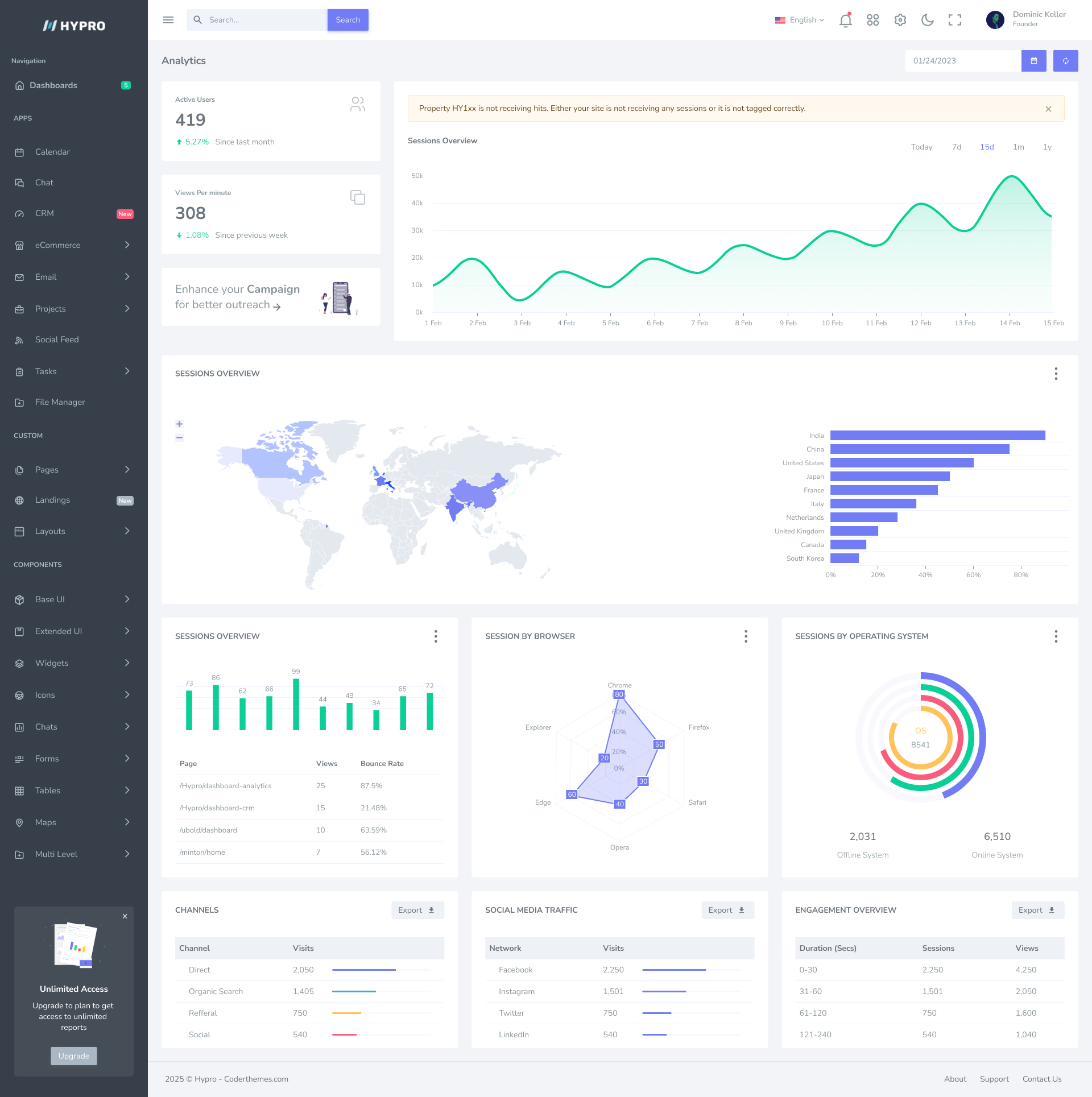Export the Channels data
The height and width of the screenshot is (1097, 1092).
point(417,910)
